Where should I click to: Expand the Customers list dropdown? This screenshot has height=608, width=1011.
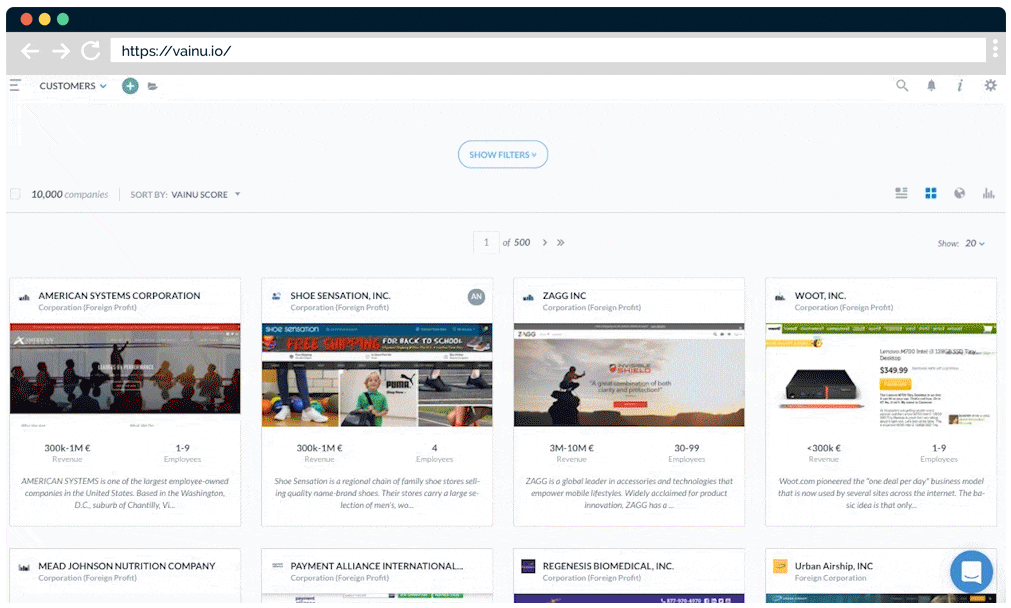point(73,86)
